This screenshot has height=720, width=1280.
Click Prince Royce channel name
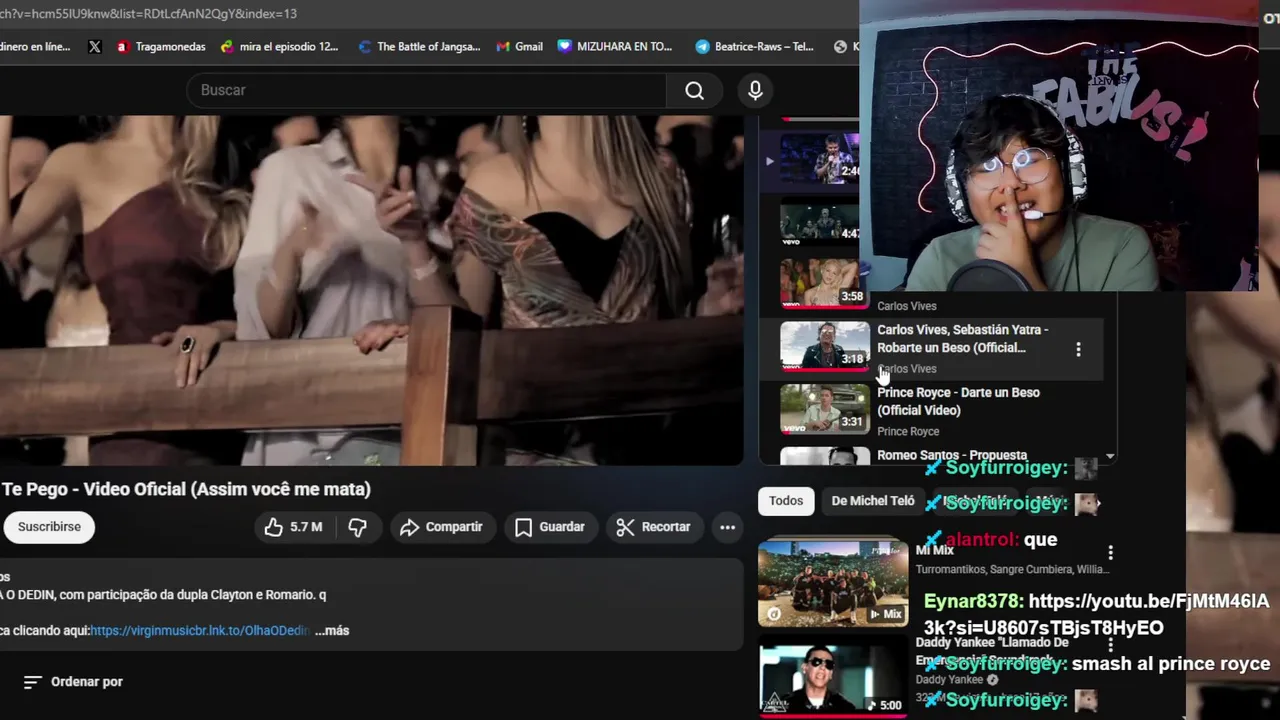coord(908,432)
